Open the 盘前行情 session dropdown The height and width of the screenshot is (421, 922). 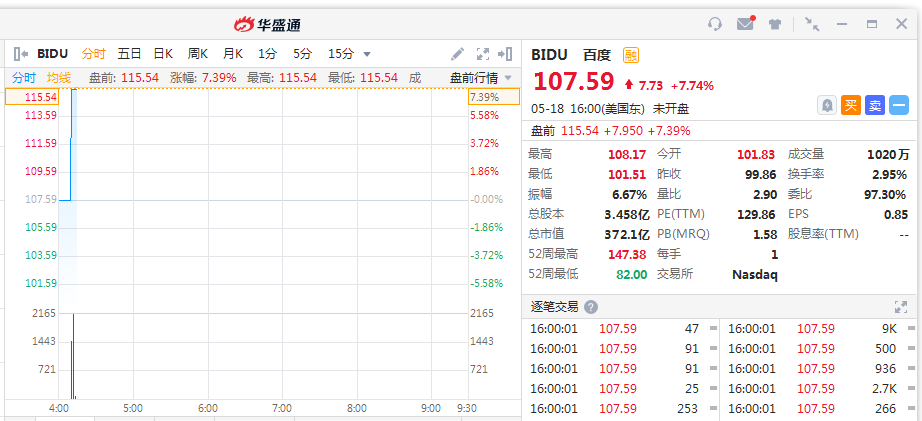pyautogui.click(x=481, y=78)
